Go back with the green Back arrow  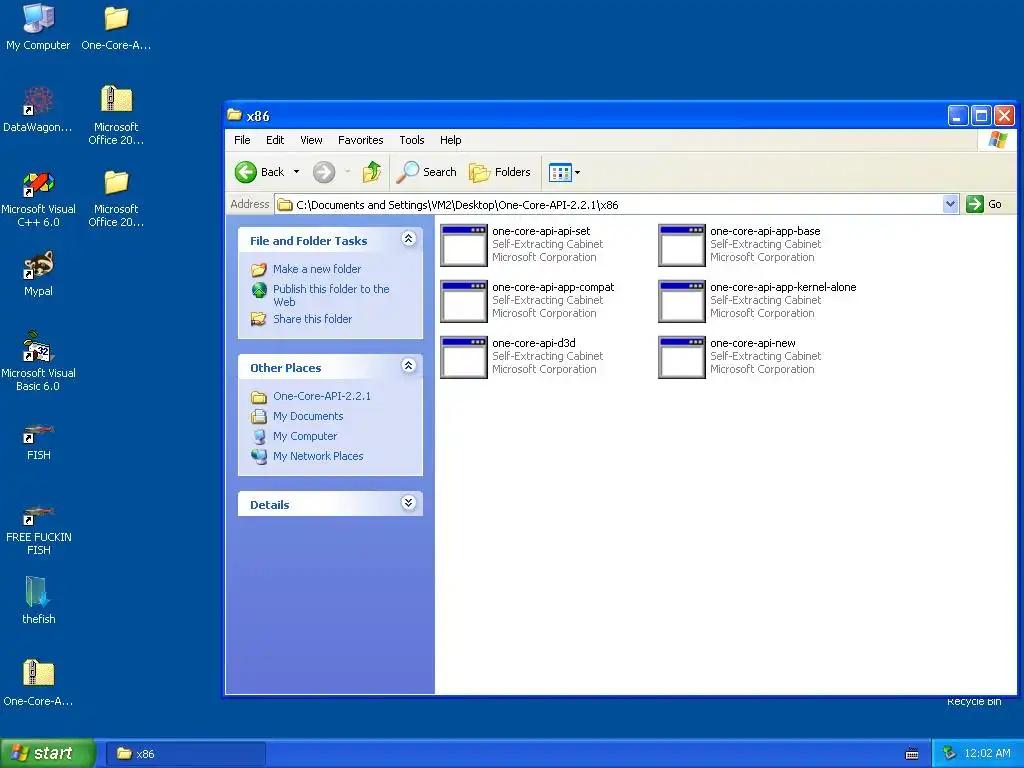point(246,172)
